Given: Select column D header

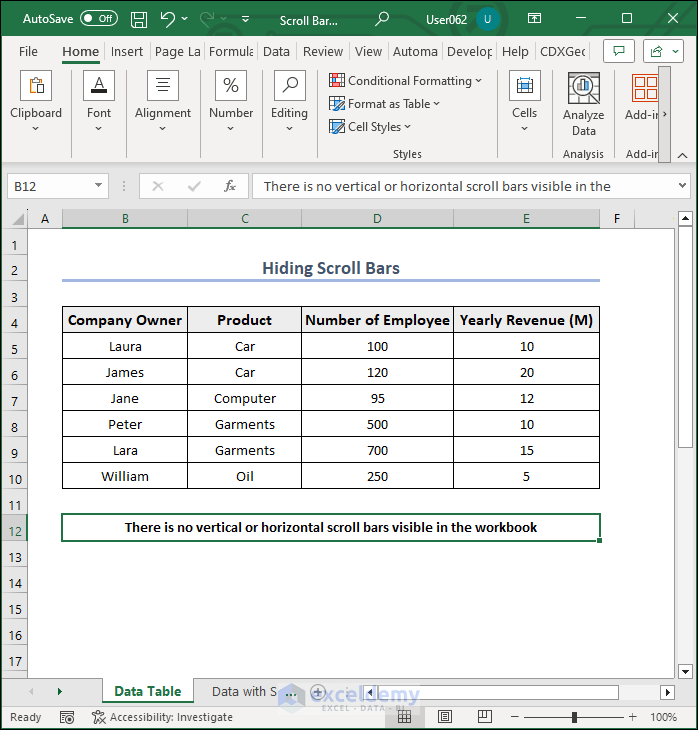Looking at the screenshot, I should [377, 218].
